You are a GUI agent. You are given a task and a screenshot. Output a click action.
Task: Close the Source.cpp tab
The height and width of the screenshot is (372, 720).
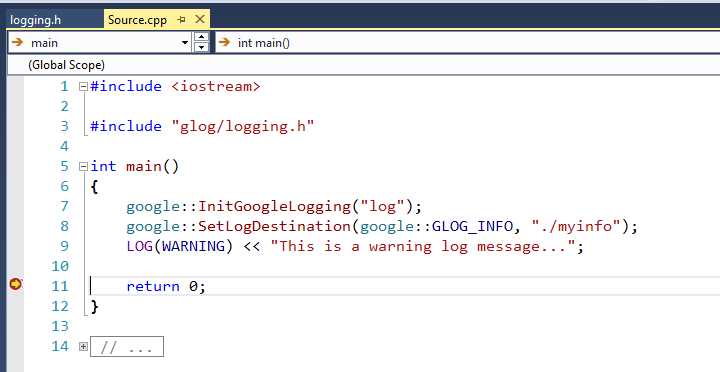(x=200, y=19)
